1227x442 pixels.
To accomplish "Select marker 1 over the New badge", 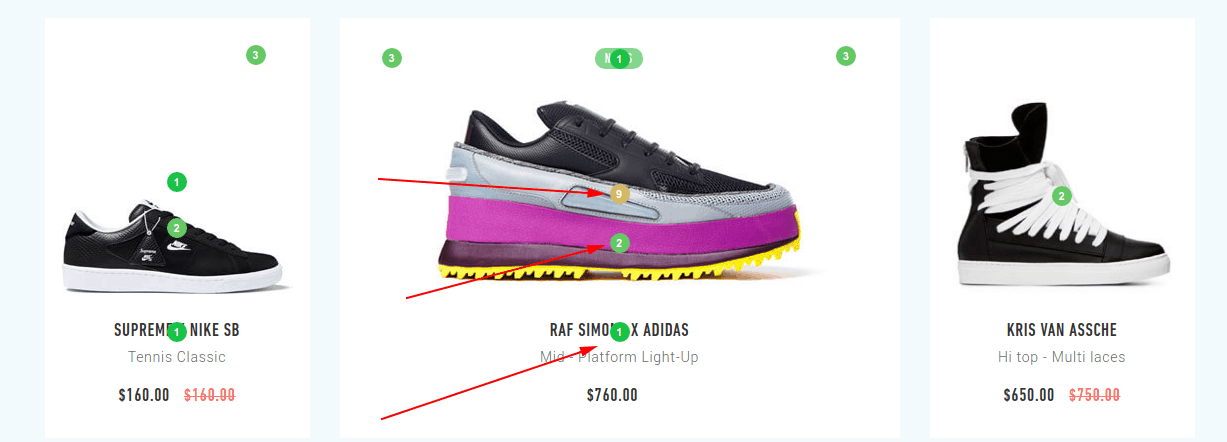I will point(619,59).
